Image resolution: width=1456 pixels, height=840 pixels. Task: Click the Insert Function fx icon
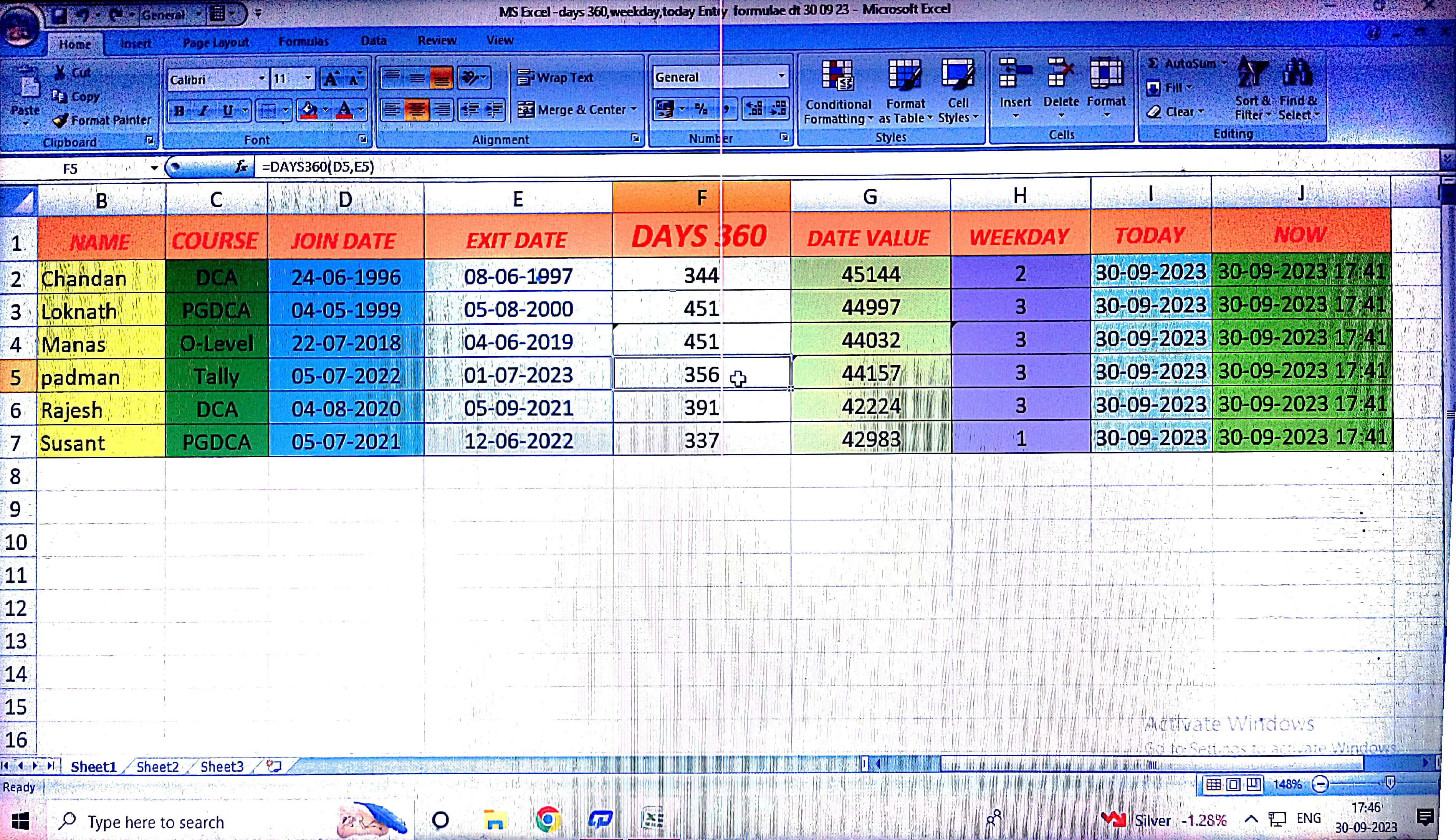(x=241, y=167)
